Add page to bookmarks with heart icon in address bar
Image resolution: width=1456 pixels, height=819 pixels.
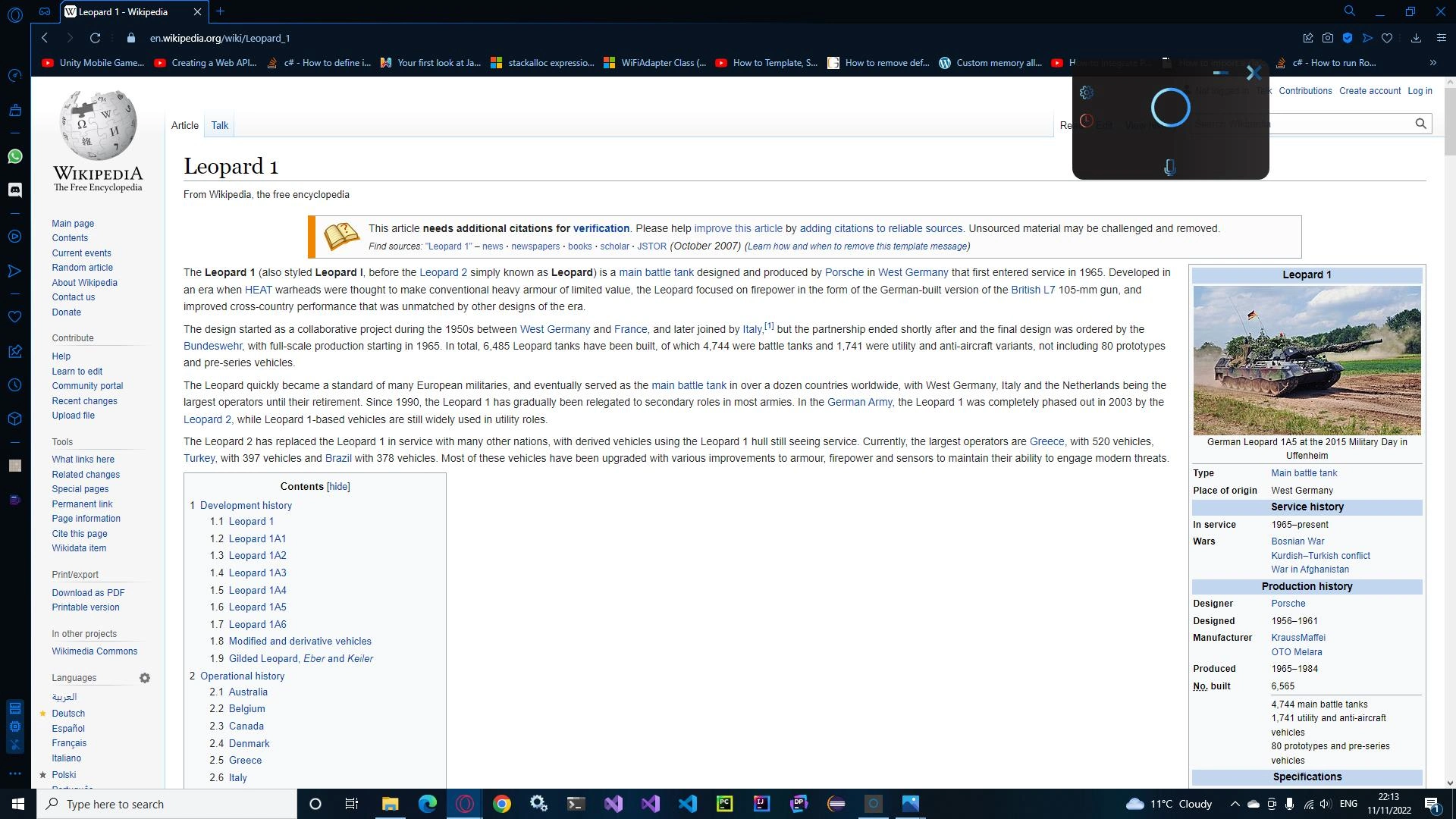(x=1387, y=38)
